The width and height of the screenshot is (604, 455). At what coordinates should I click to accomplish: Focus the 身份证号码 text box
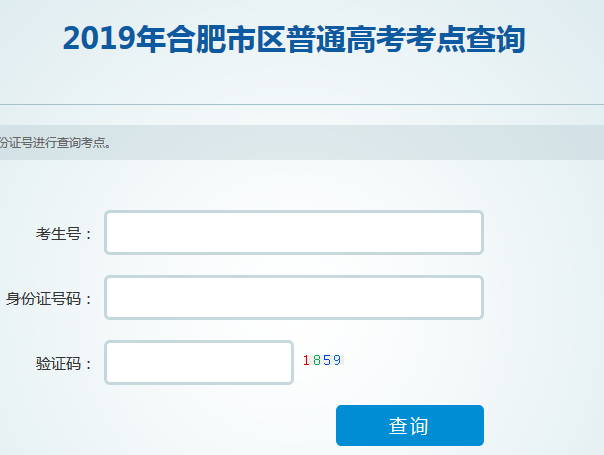point(294,298)
